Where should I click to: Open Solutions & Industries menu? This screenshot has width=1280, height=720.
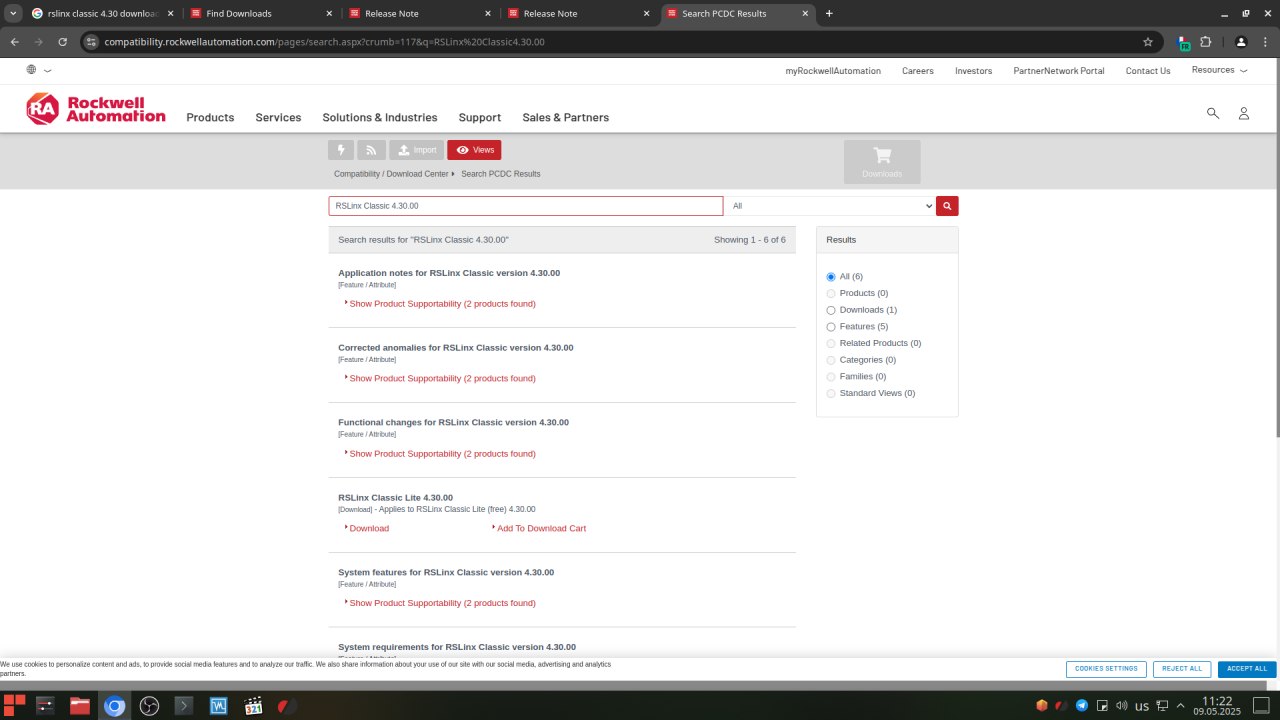click(380, 118)
